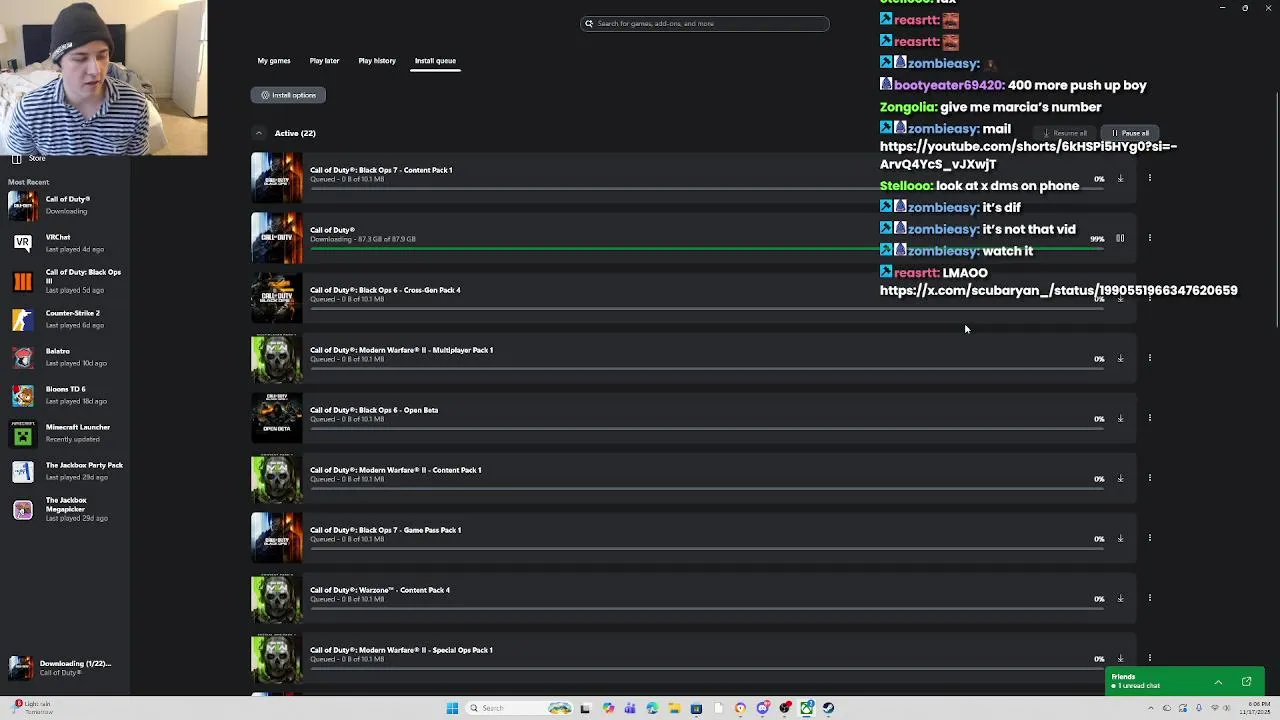Start download of Black Ops 7 Content Pack 1
Viewport: 1280px width, 720px height.
pyautogui.click(x=1120, y=179)
